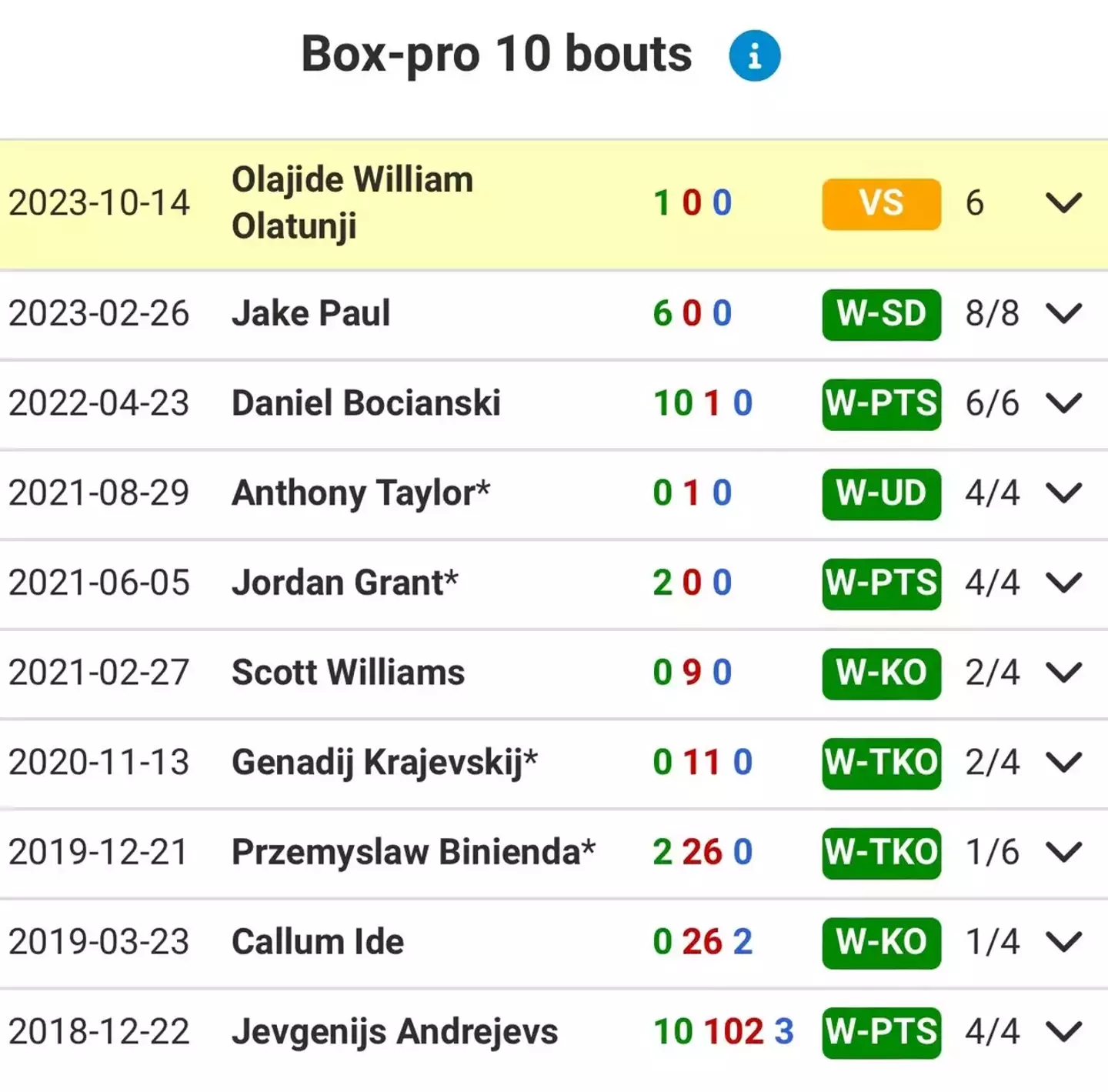The image size is (1108, 1092).
Task: Select the highlighted upcoming bout row
Action: click(462, 203)
